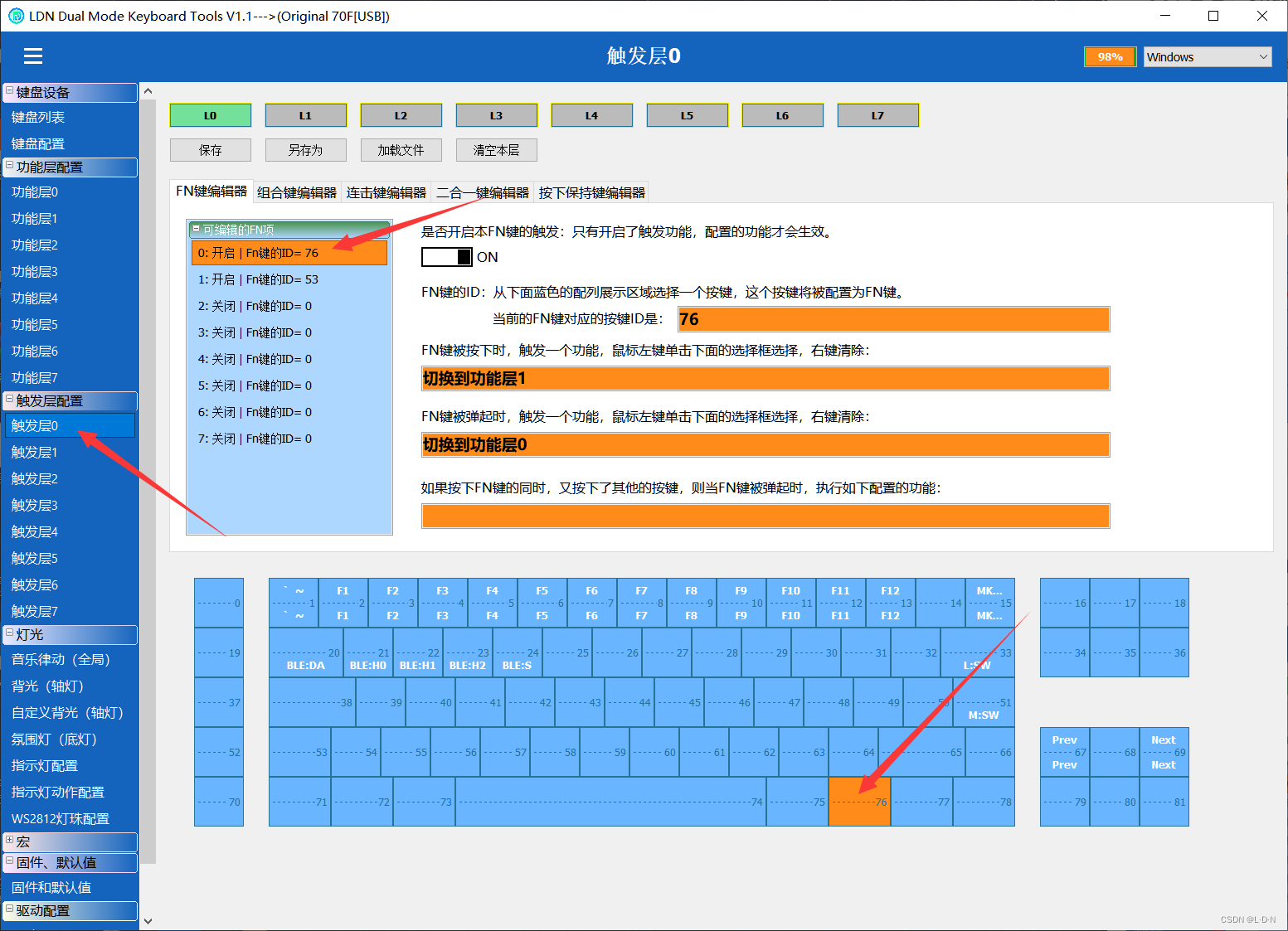This screenshot has width=1288, height=931.
Task: Select layer L6 button
Action: coord(783,115)
